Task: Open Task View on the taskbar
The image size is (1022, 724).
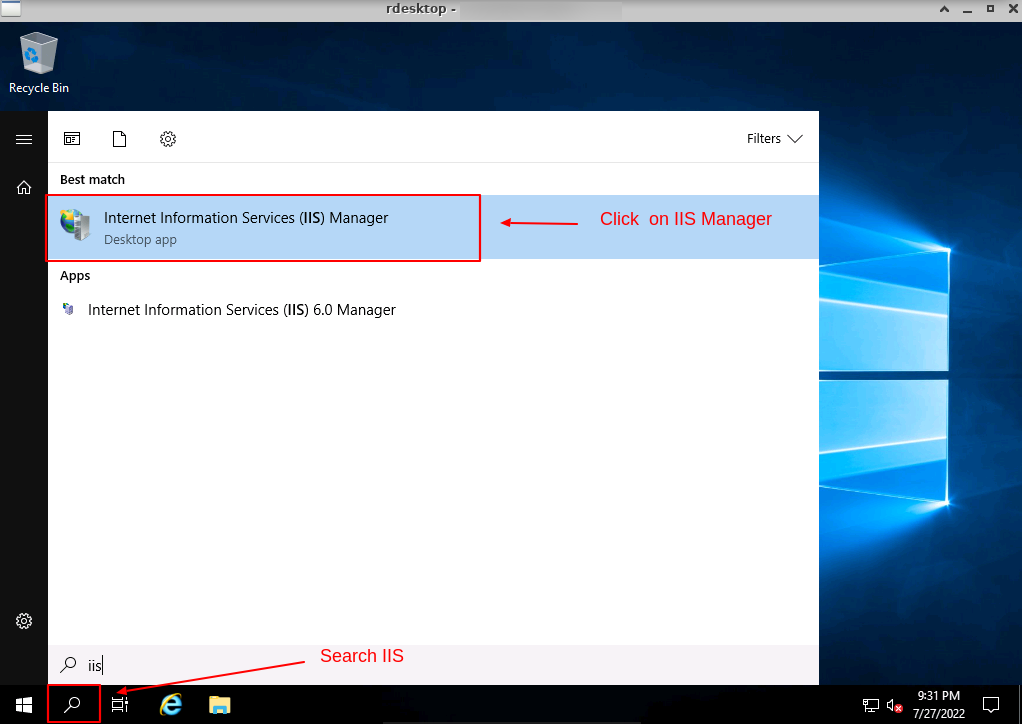Action: [120, 704]
